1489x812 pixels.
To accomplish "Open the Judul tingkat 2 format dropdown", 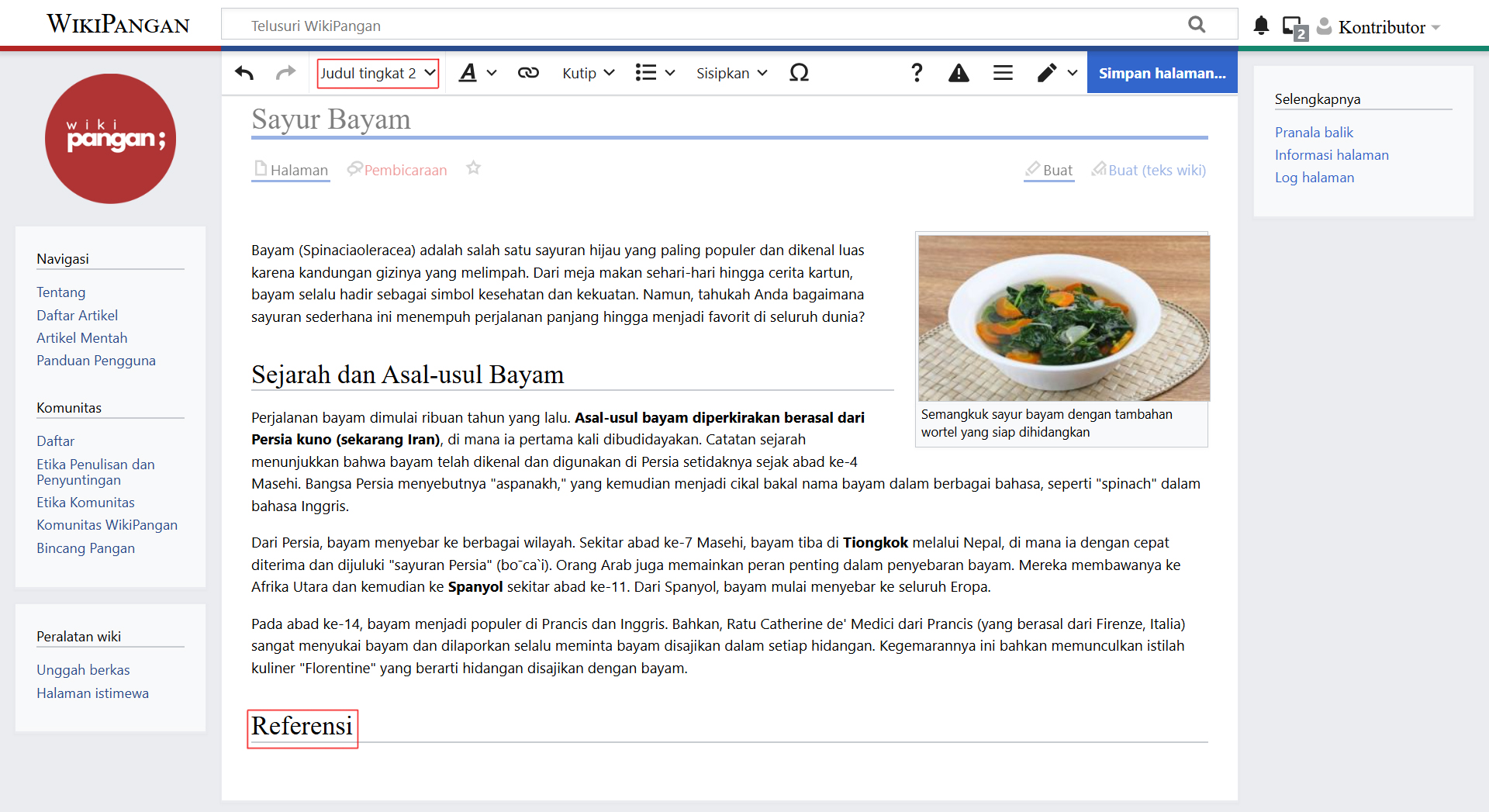I will [x=378, y=73].
